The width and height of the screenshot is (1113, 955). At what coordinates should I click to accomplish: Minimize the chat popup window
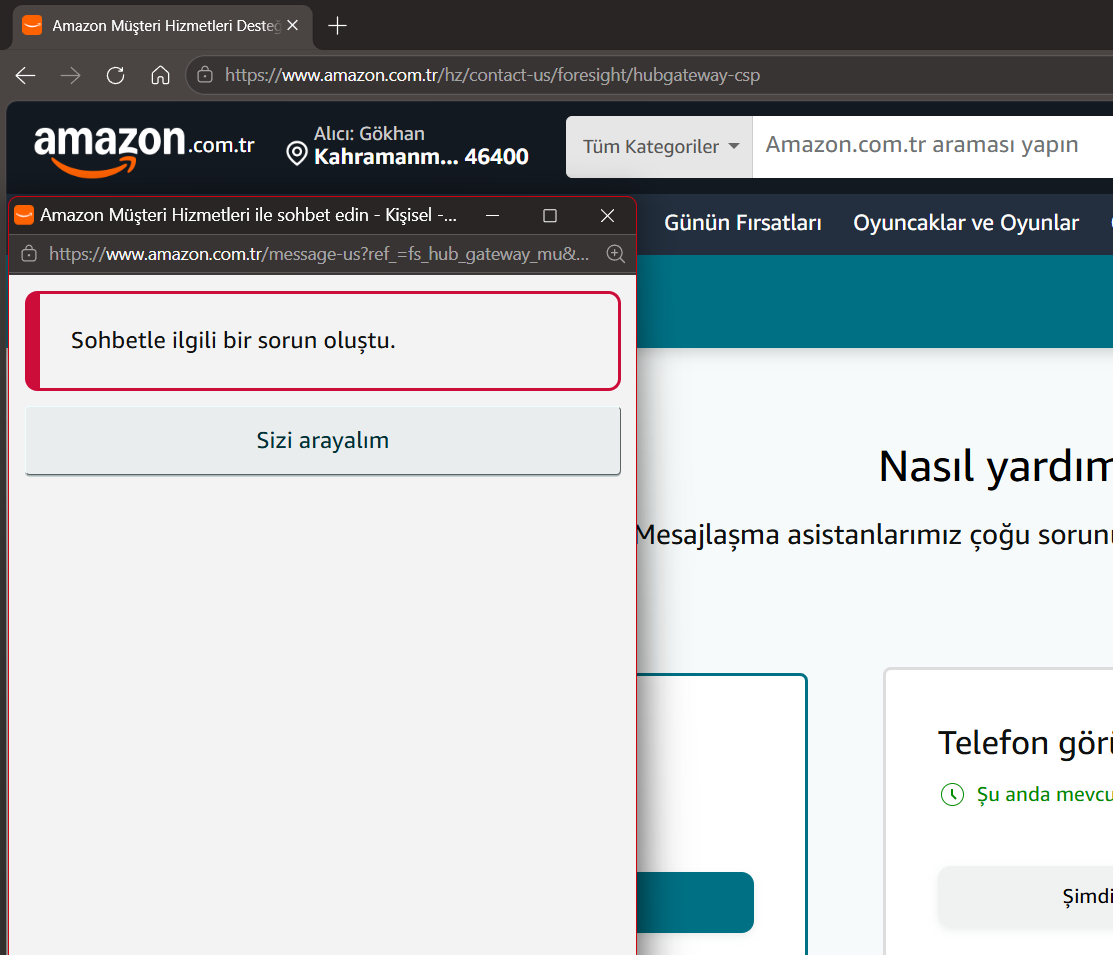[493, 215]
